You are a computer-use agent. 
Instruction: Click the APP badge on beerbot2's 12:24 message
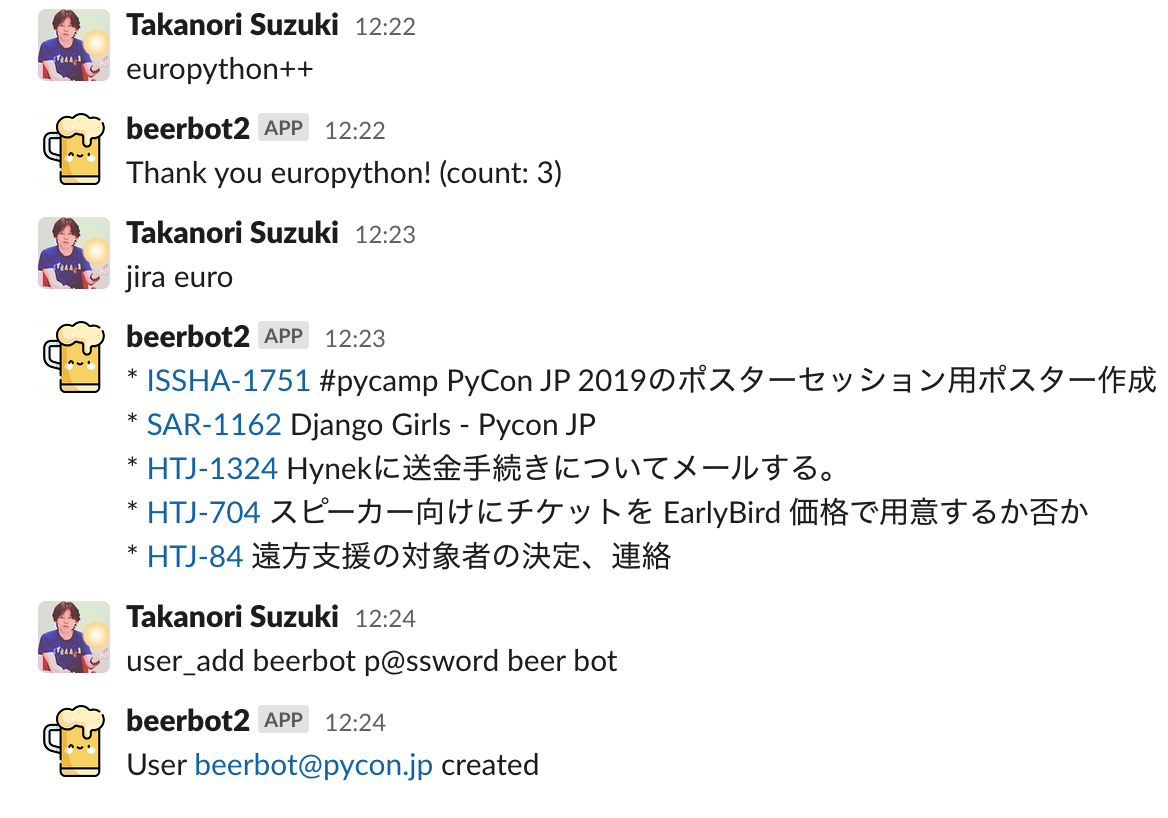pyautogui.click(x=284, y=720)
